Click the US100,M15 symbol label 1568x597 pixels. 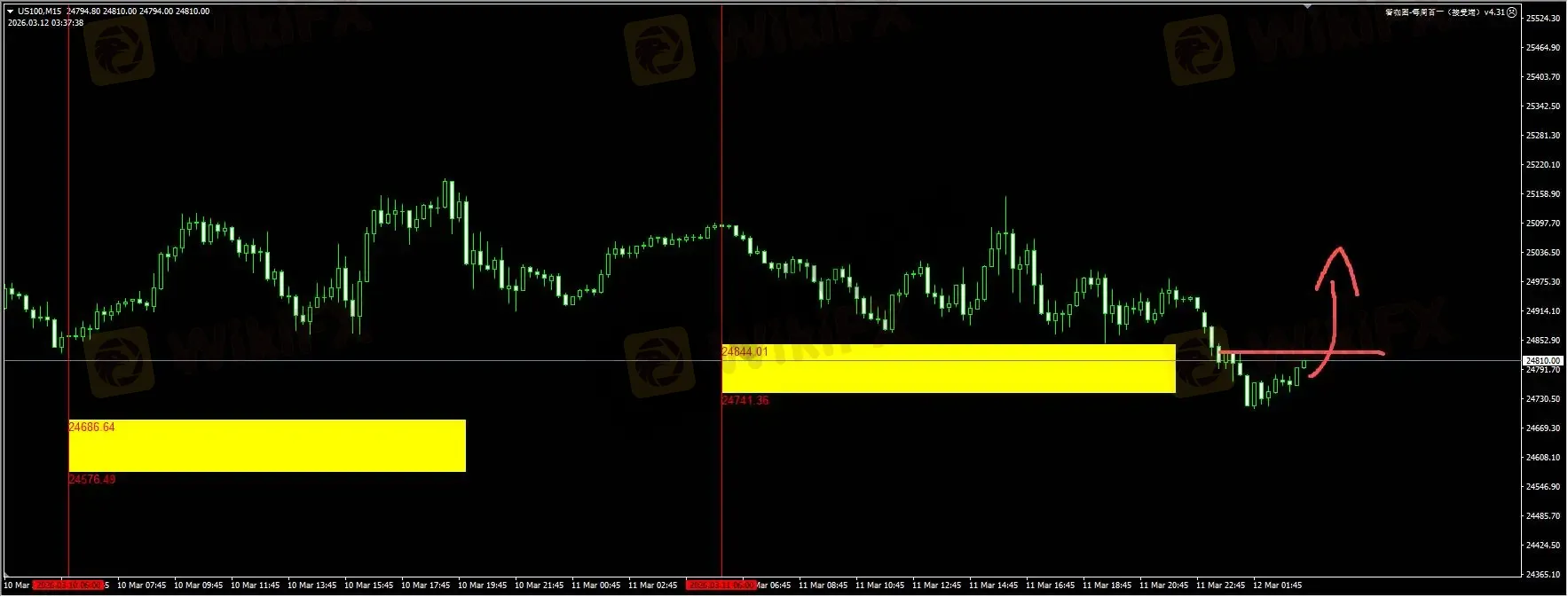(40, 12)
